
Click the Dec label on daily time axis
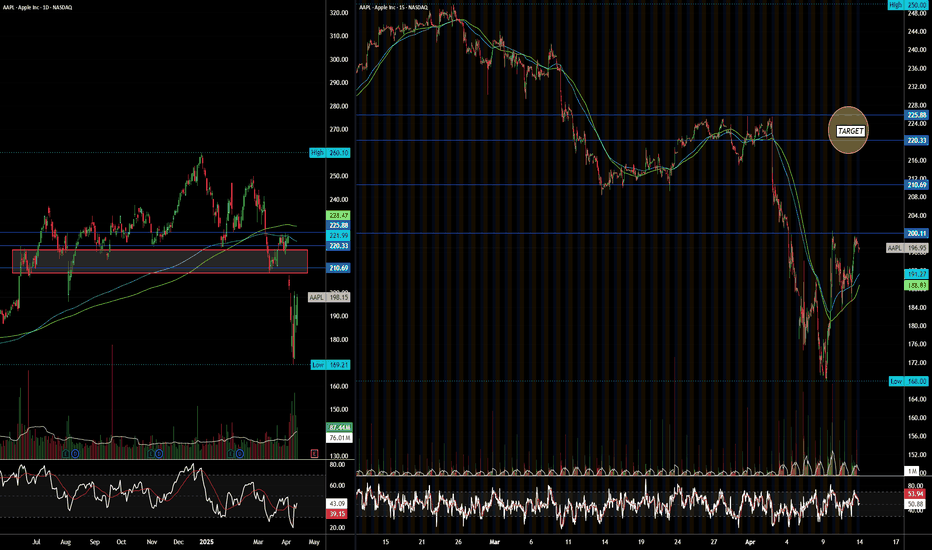[178, 542]
